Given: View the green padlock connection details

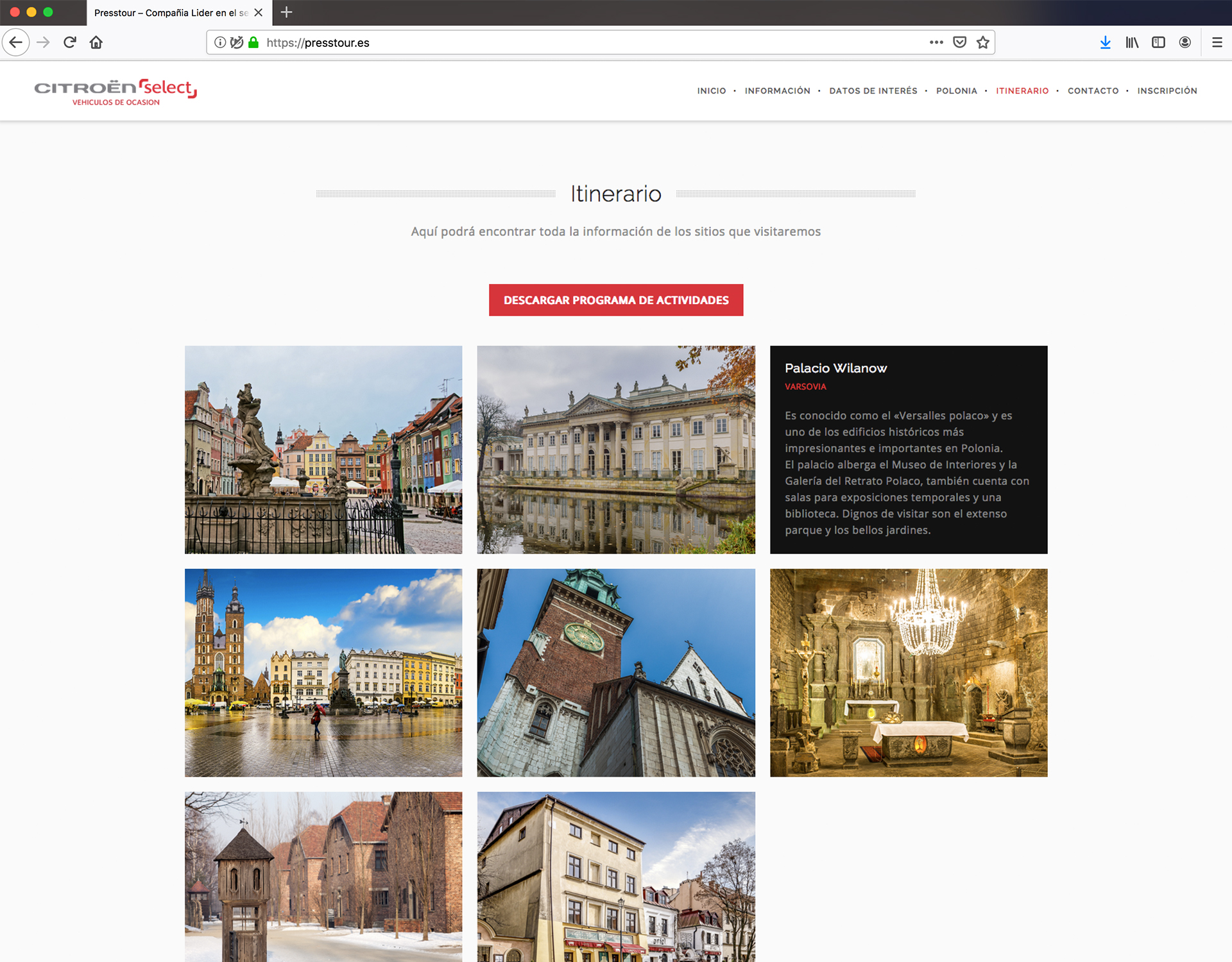Looking at the screenshot, I should tap(253, 42).
